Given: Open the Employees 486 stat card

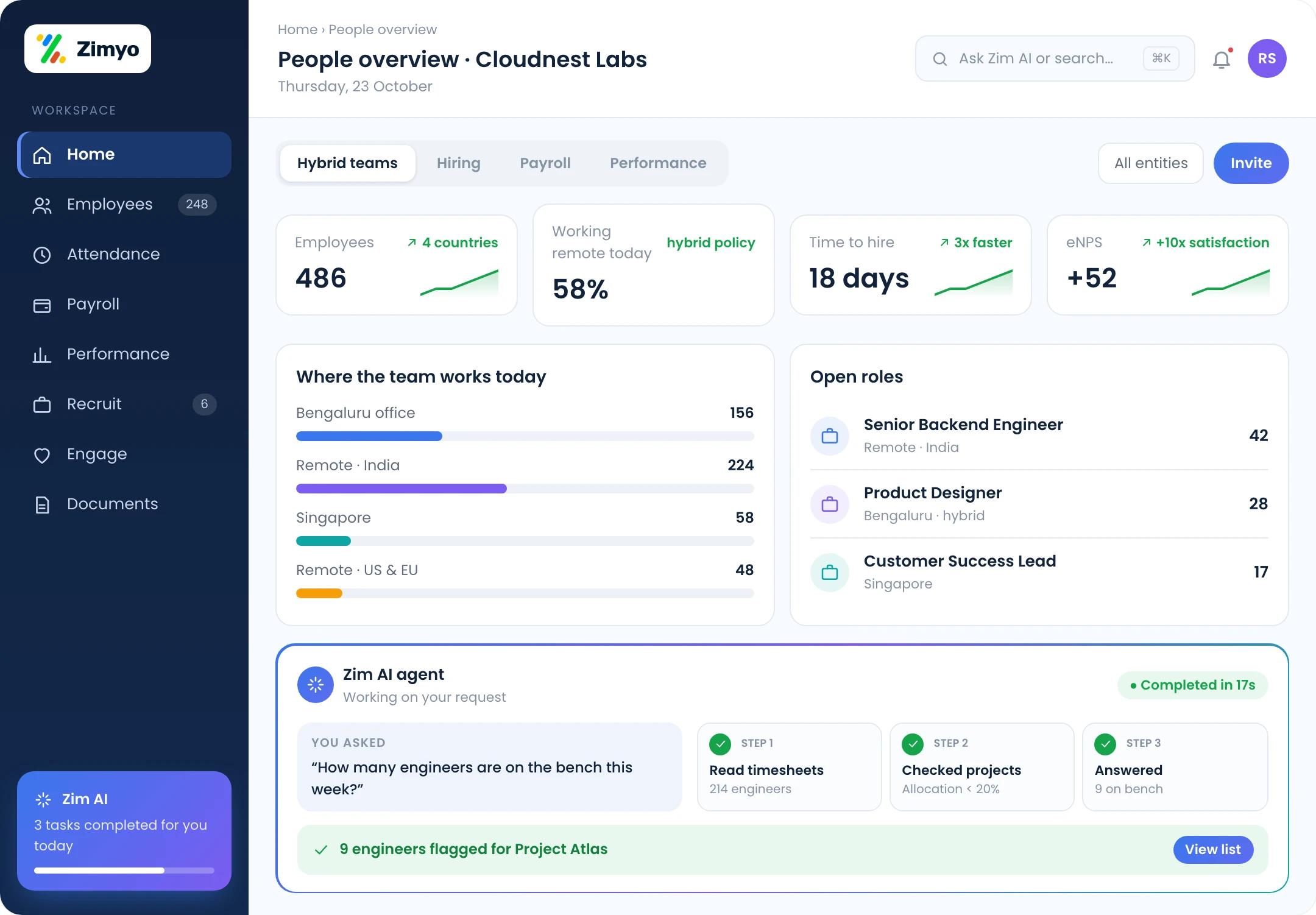Looking at the screenshot, I should (x=397, y=265).
